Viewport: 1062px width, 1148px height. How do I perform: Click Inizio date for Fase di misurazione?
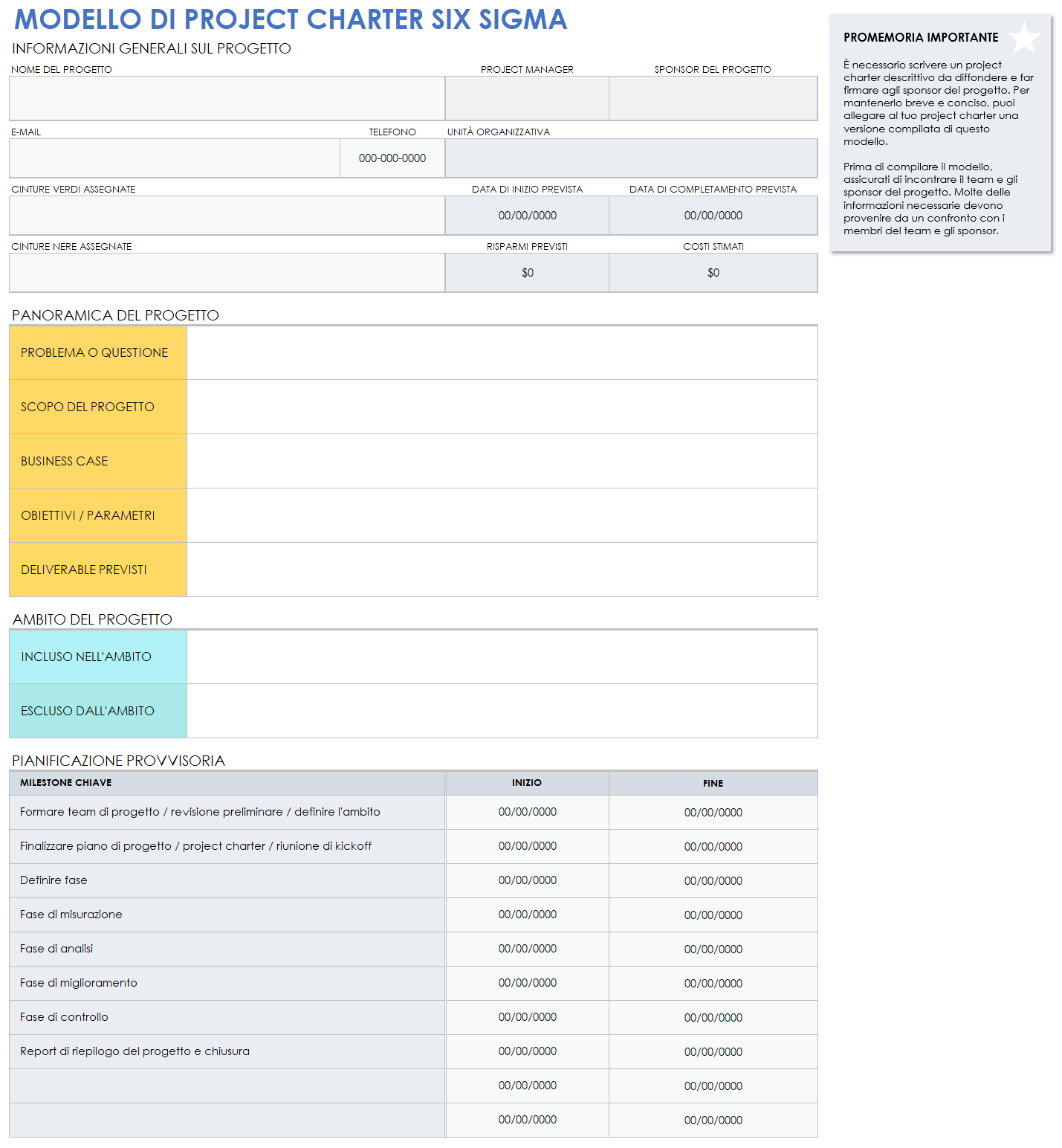(527, 915)
